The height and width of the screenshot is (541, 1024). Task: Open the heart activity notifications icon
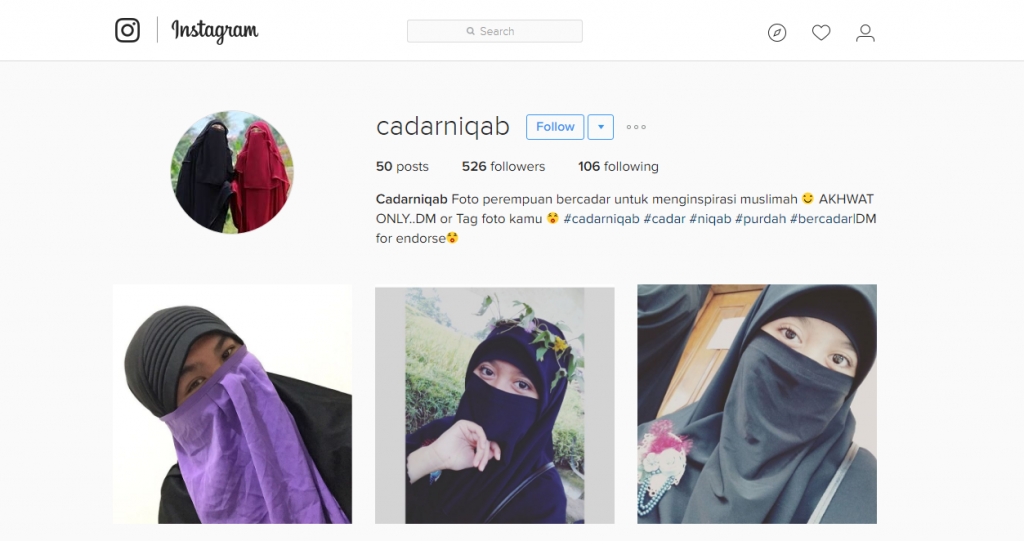click(x=821, y=33)
